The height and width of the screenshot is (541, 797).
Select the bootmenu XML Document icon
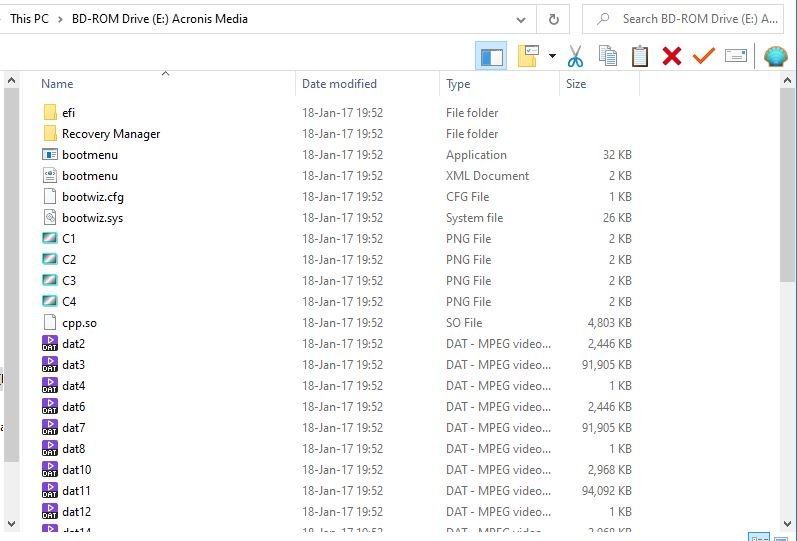(50, 175)
